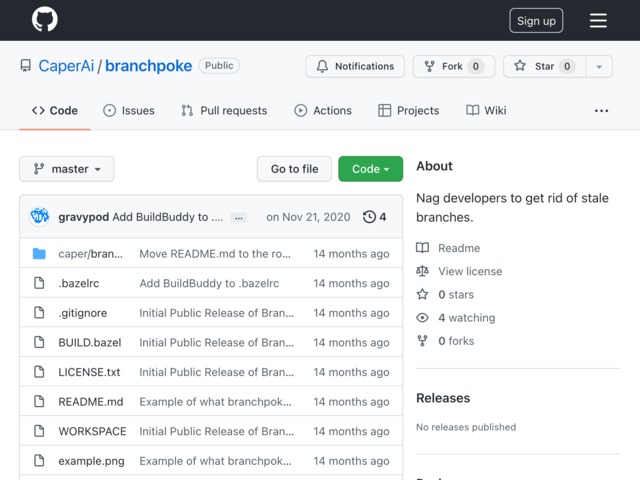Open commit 'Move README.md to the ro...'
The image size is (640, 480).
[x=215, y=253]
